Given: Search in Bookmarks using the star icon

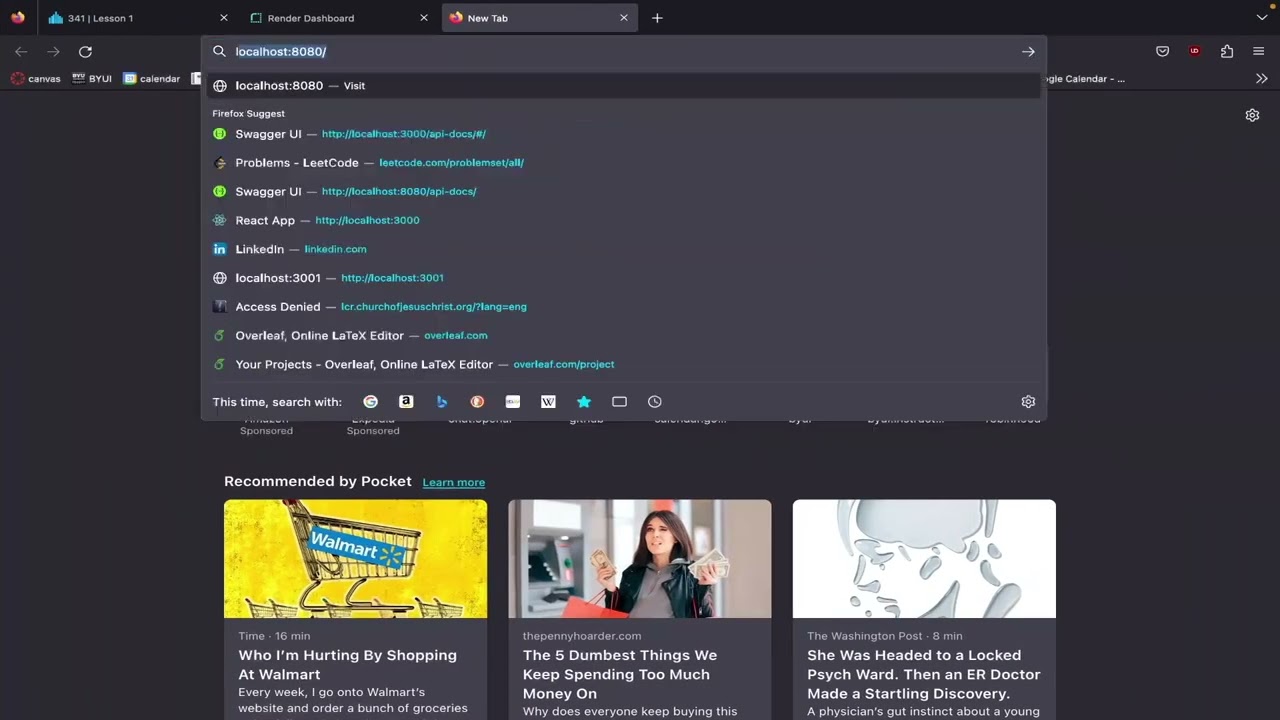Looking at the screenshot, I should [584, 402].
